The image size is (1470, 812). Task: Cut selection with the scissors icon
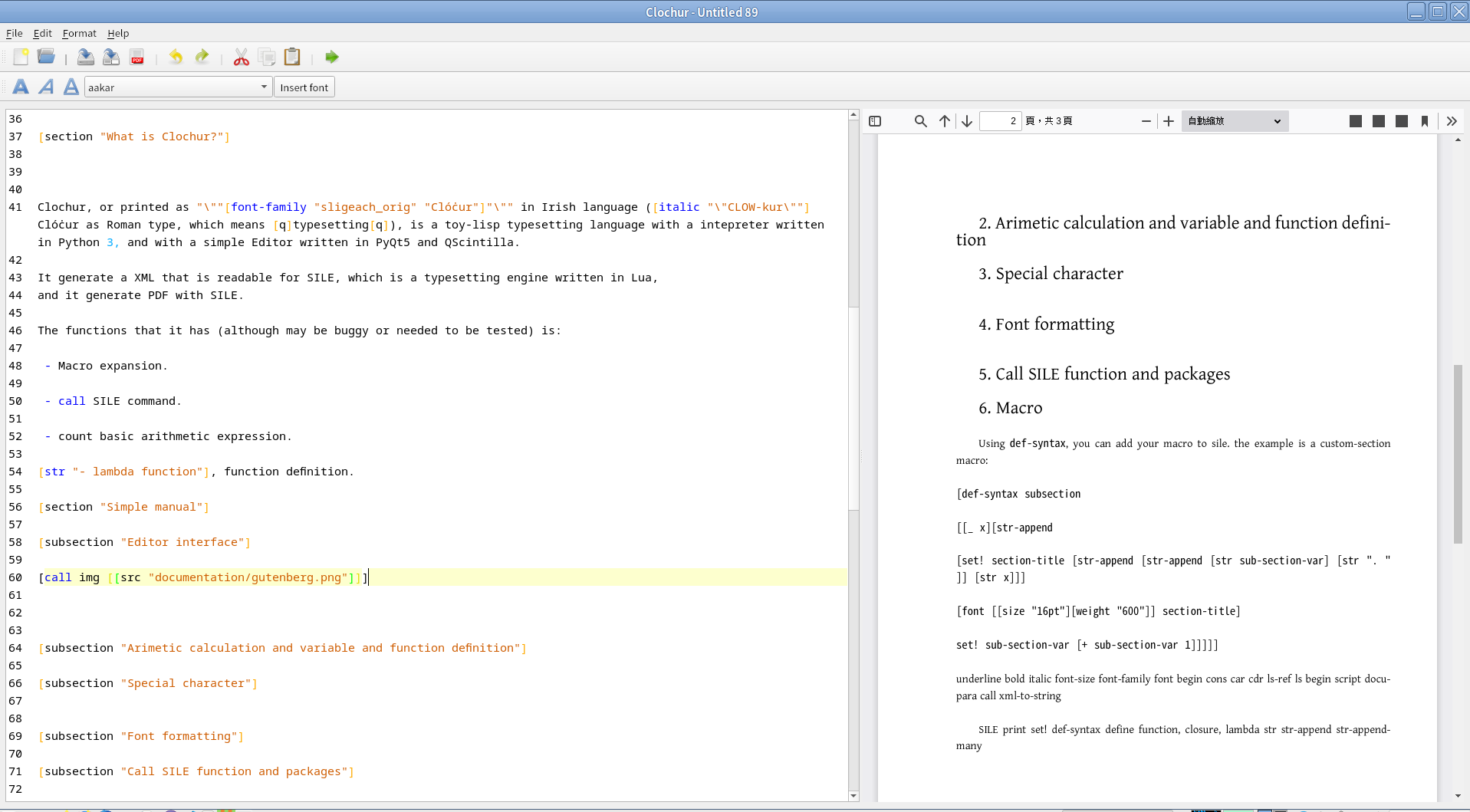(241, 57)
